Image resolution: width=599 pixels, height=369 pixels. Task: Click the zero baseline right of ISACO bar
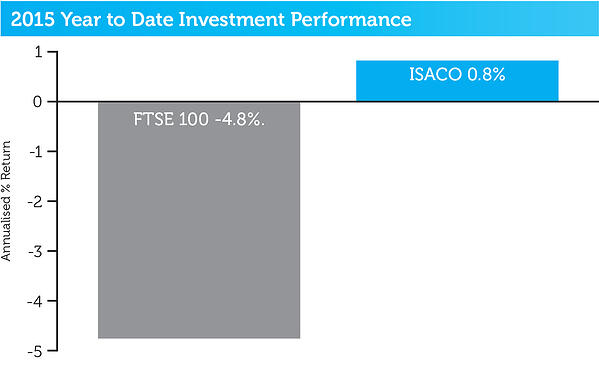578,102
